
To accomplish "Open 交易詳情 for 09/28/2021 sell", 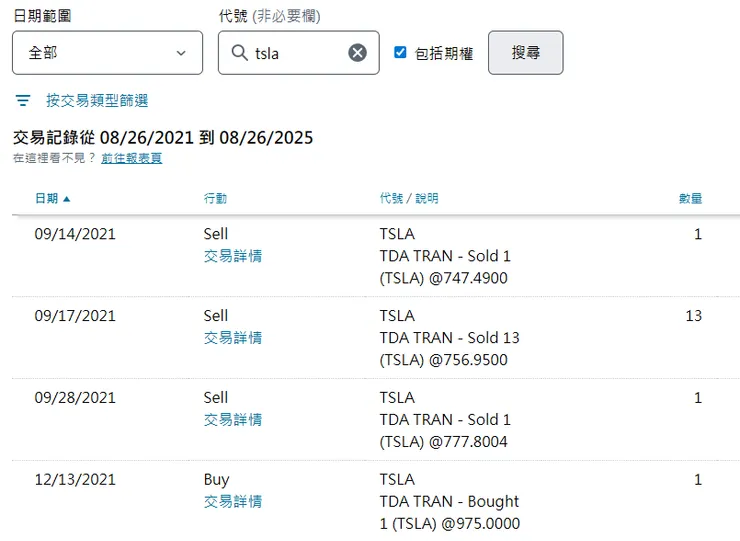I will click(233, 420).
